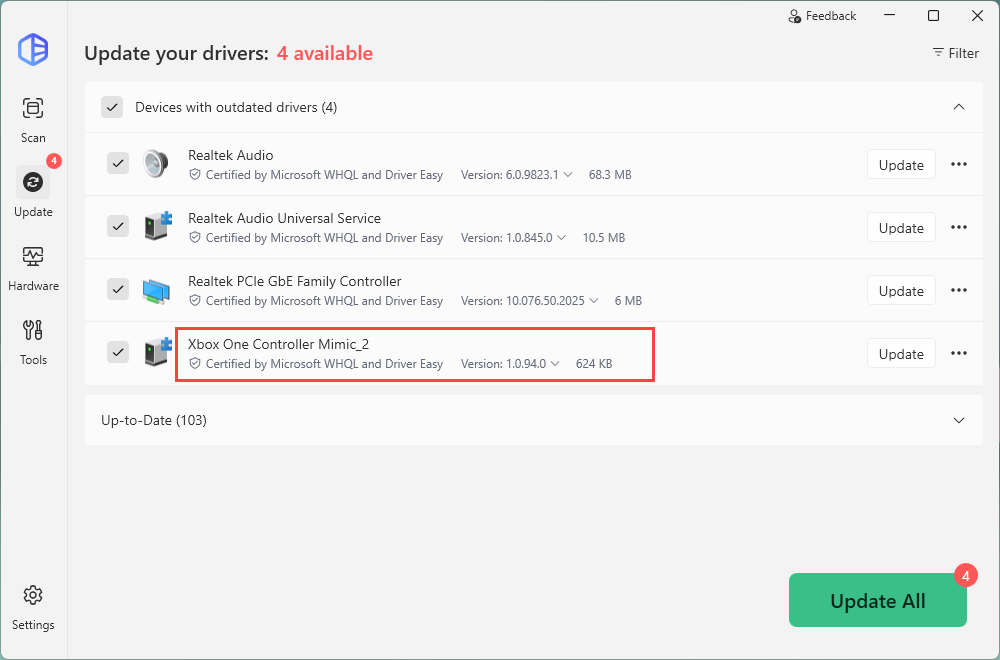Open the Tools section icon

(33, 331)
